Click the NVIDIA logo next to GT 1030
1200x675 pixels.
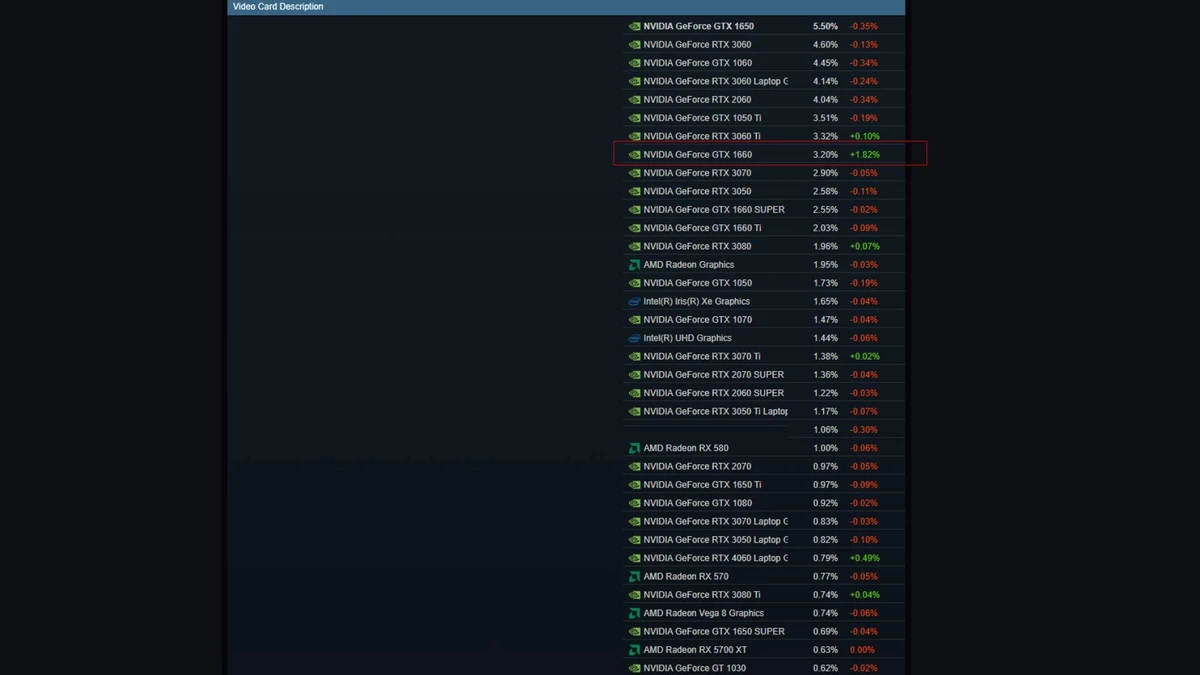click(x=634, y=669)
